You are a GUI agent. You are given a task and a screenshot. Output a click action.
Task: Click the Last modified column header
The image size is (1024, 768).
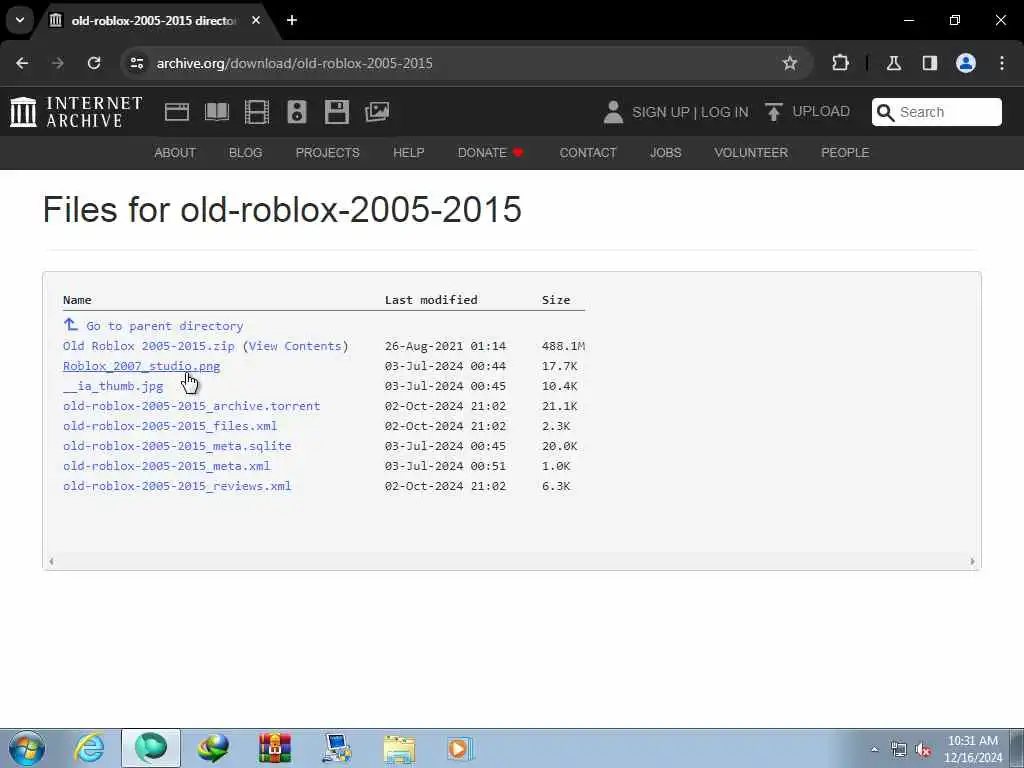pos(431,300)
